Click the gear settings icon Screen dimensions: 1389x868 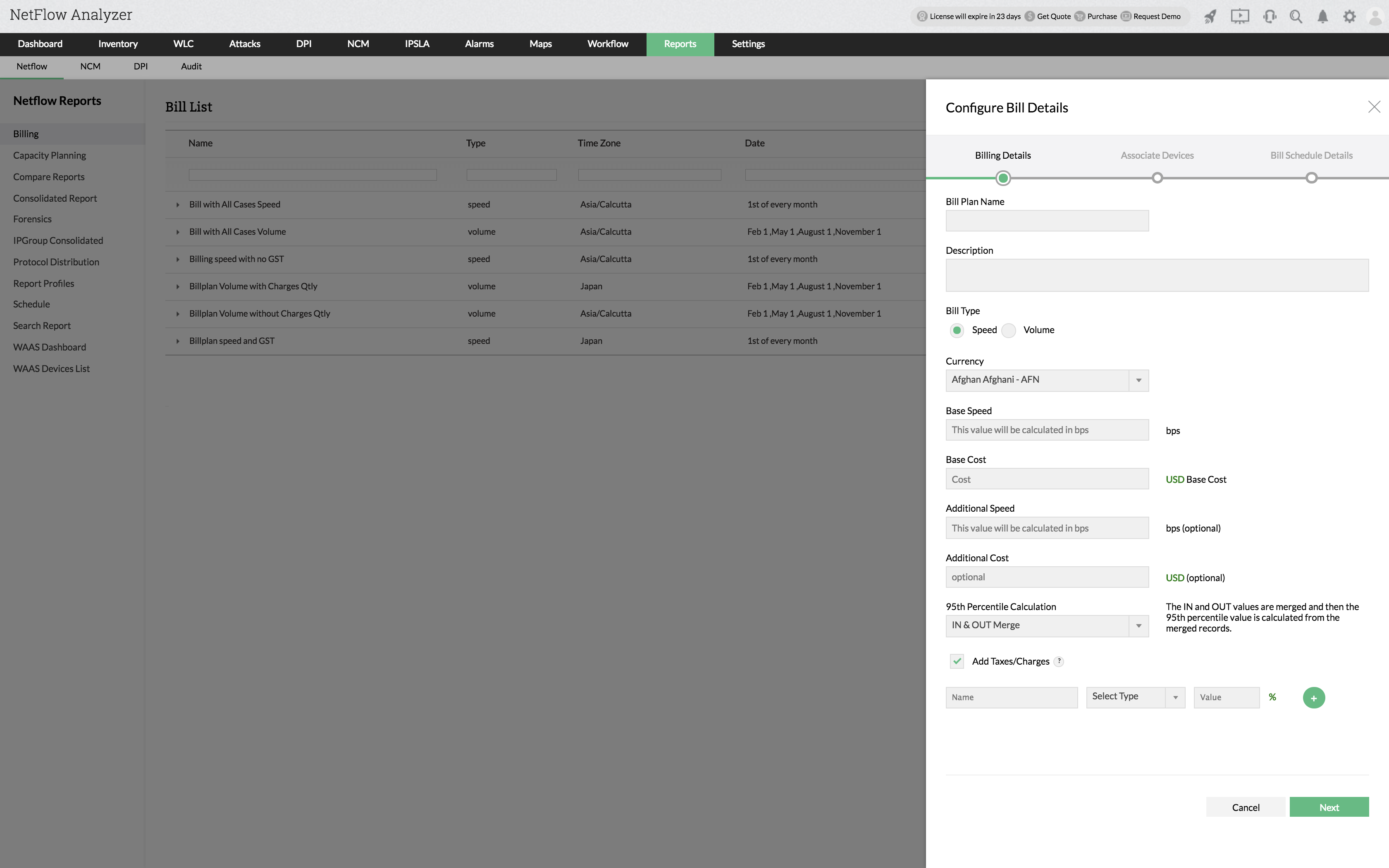pos(1349,17)
